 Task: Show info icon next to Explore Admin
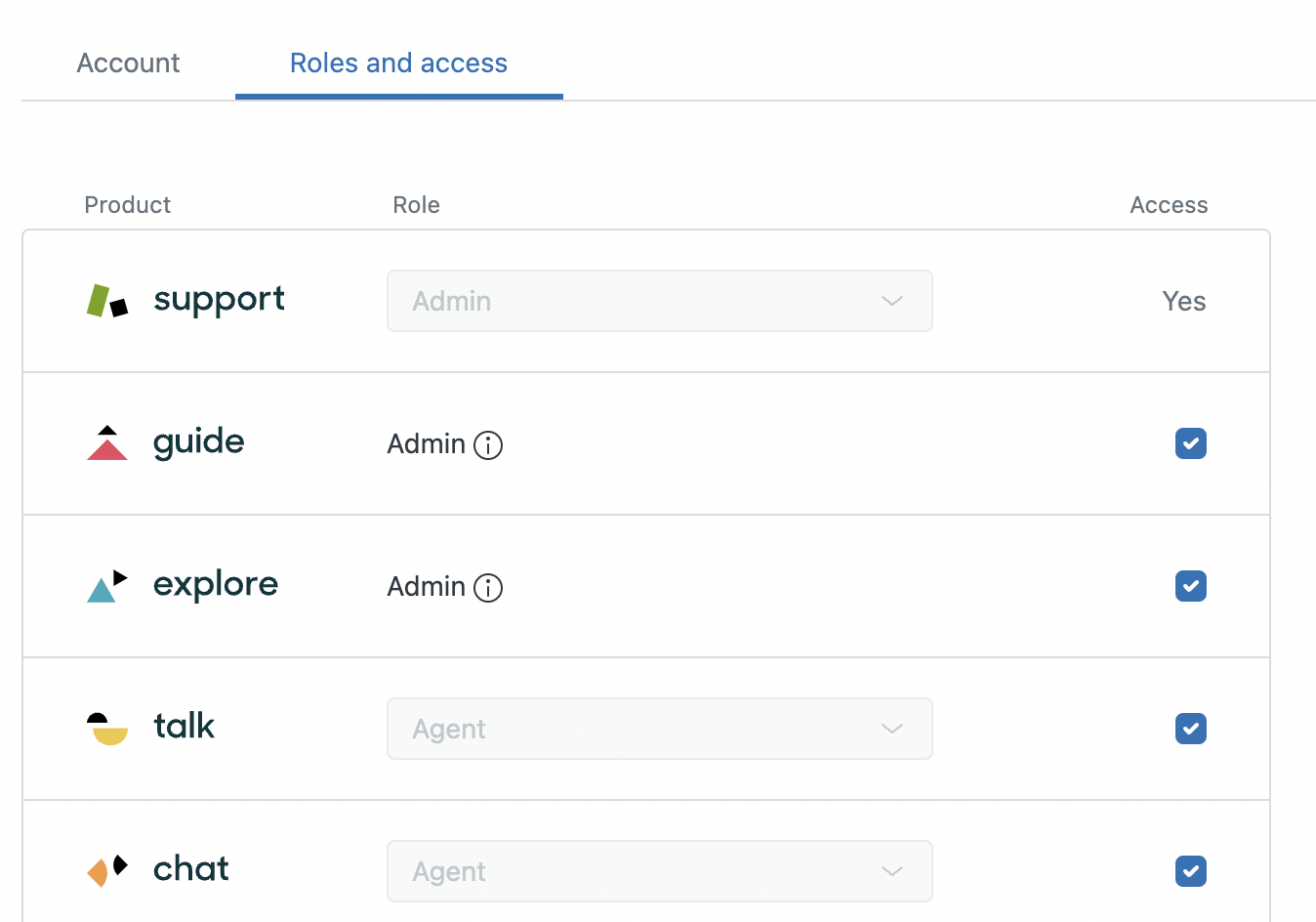tap(488, 588)
